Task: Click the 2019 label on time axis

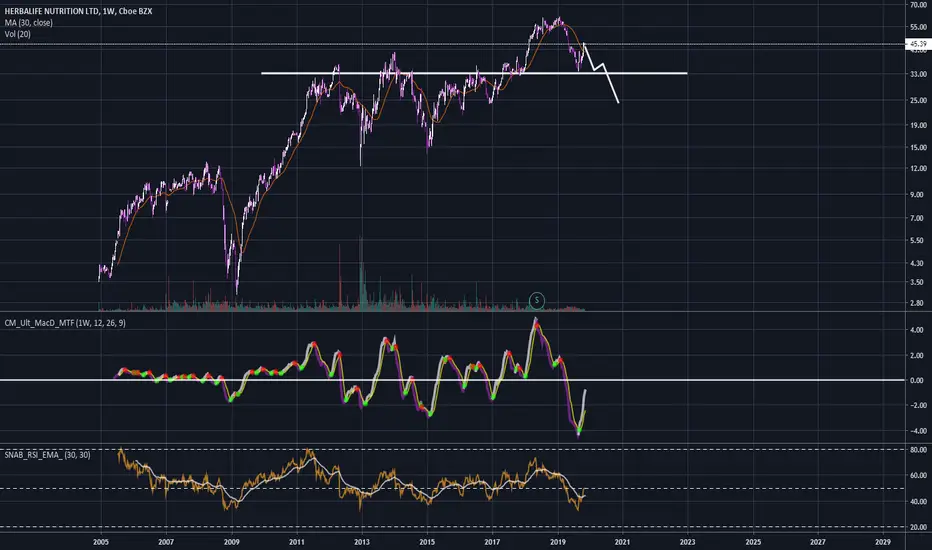Action: pyautogui.click(x=558, y=542)
